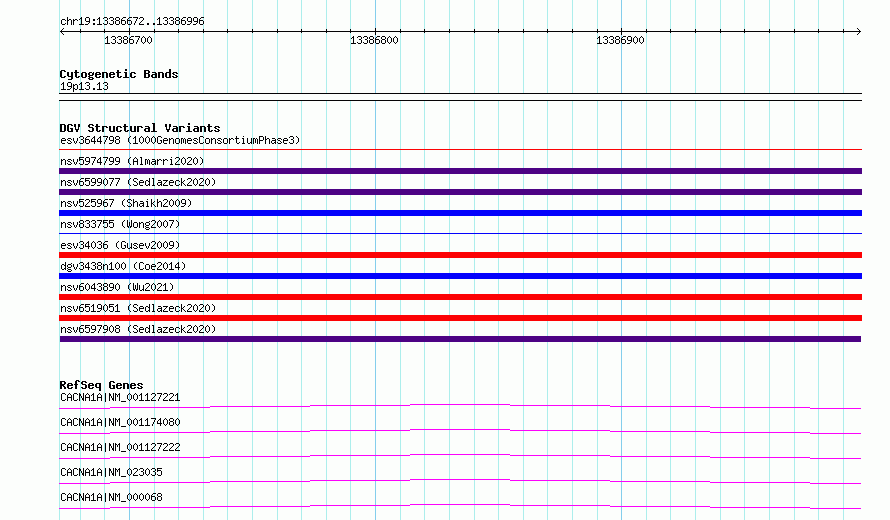Viewport: 890px width, 520px height.
Task: Open variant nsv6599077 (Sedlazeck2020)
Action: click(138, 182)
